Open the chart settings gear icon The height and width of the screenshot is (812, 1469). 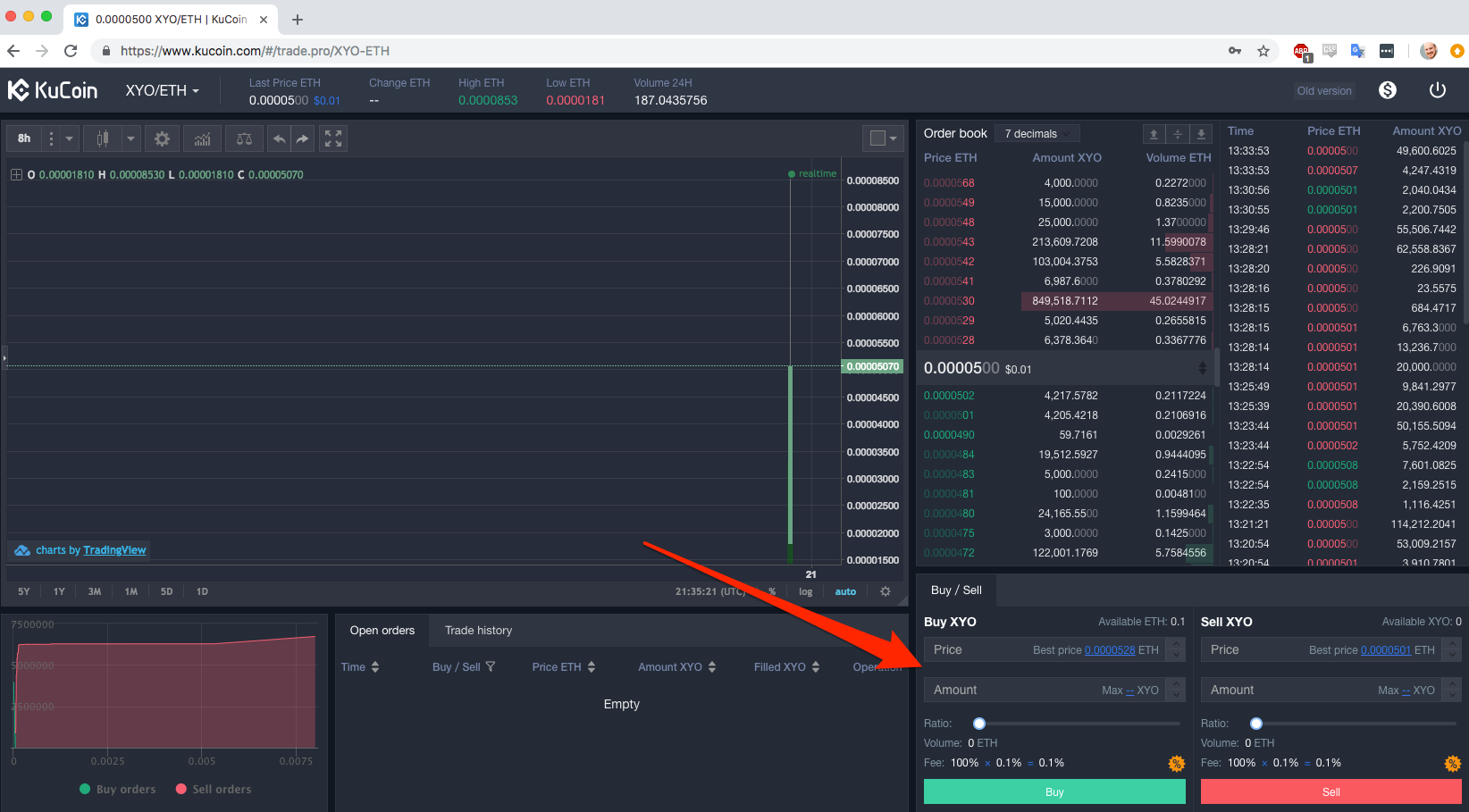pyautogui.click(x=162, y=138)
